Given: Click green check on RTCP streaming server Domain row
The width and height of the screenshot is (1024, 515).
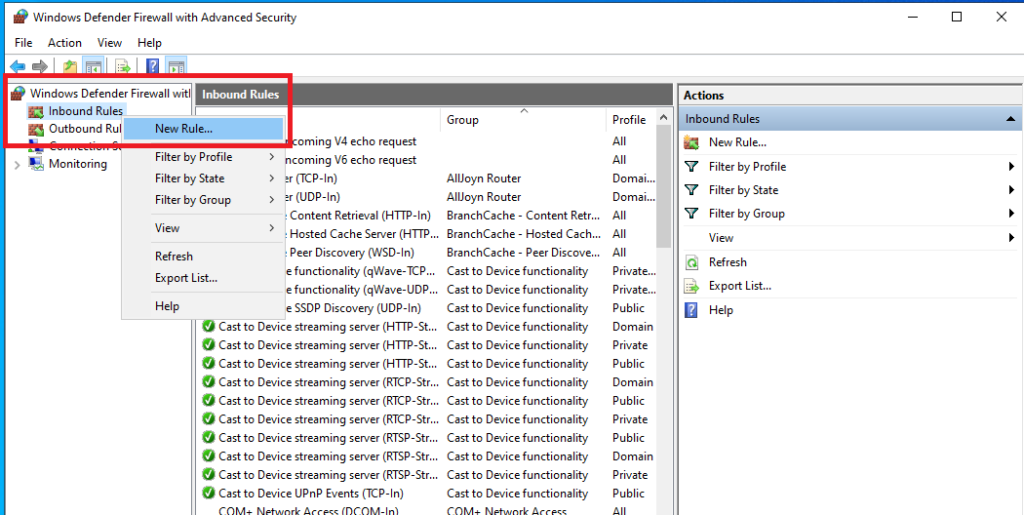Looking at the screenshot, I should pyautogui.click(x=209, y=382).
